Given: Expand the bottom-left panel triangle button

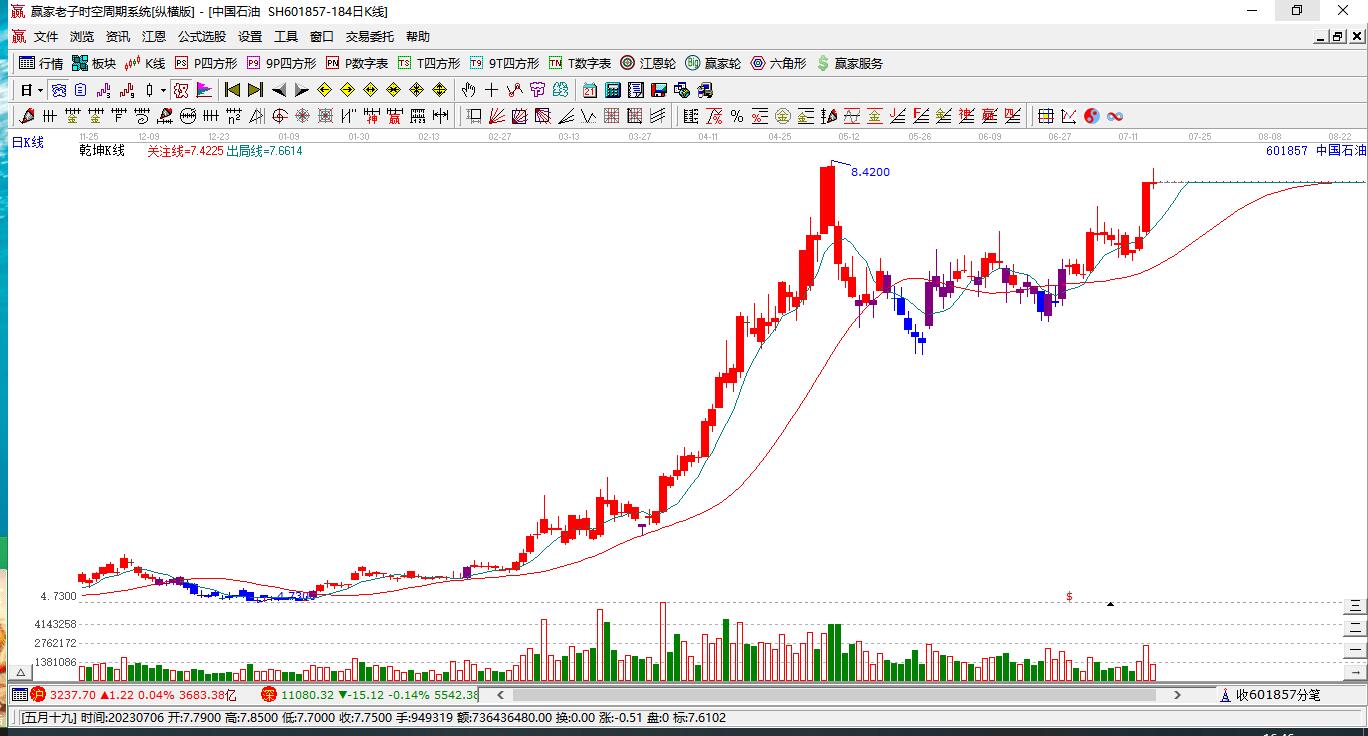Looking at the screenshot, I should coord(18,672).
